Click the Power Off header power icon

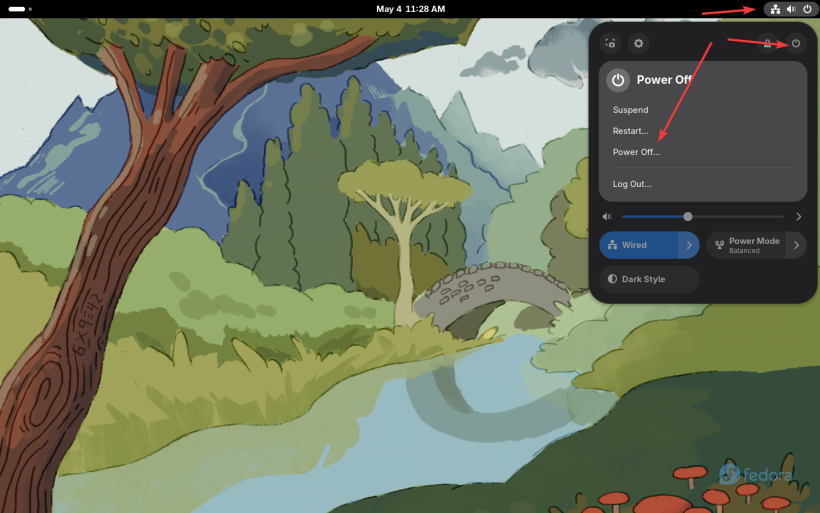click(618, 80)
